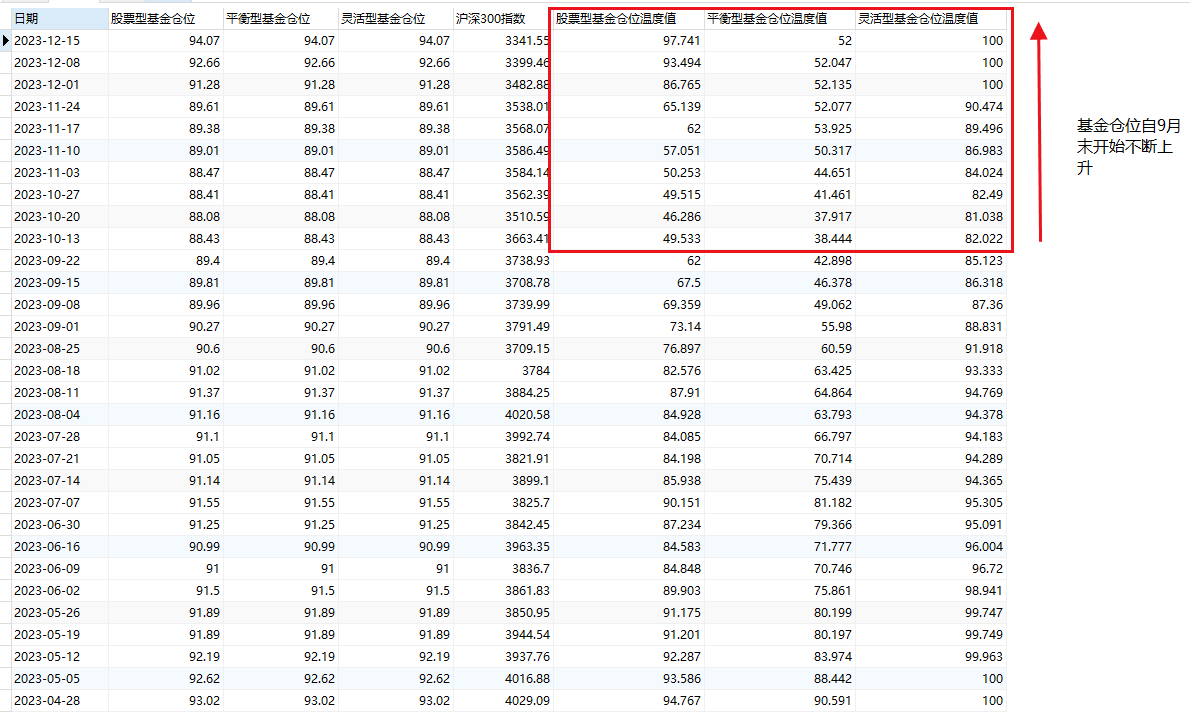Select the 沪深300指数 column header
Screen dimensions: 1190x717
pyautogui.click(x=502, y=18)
